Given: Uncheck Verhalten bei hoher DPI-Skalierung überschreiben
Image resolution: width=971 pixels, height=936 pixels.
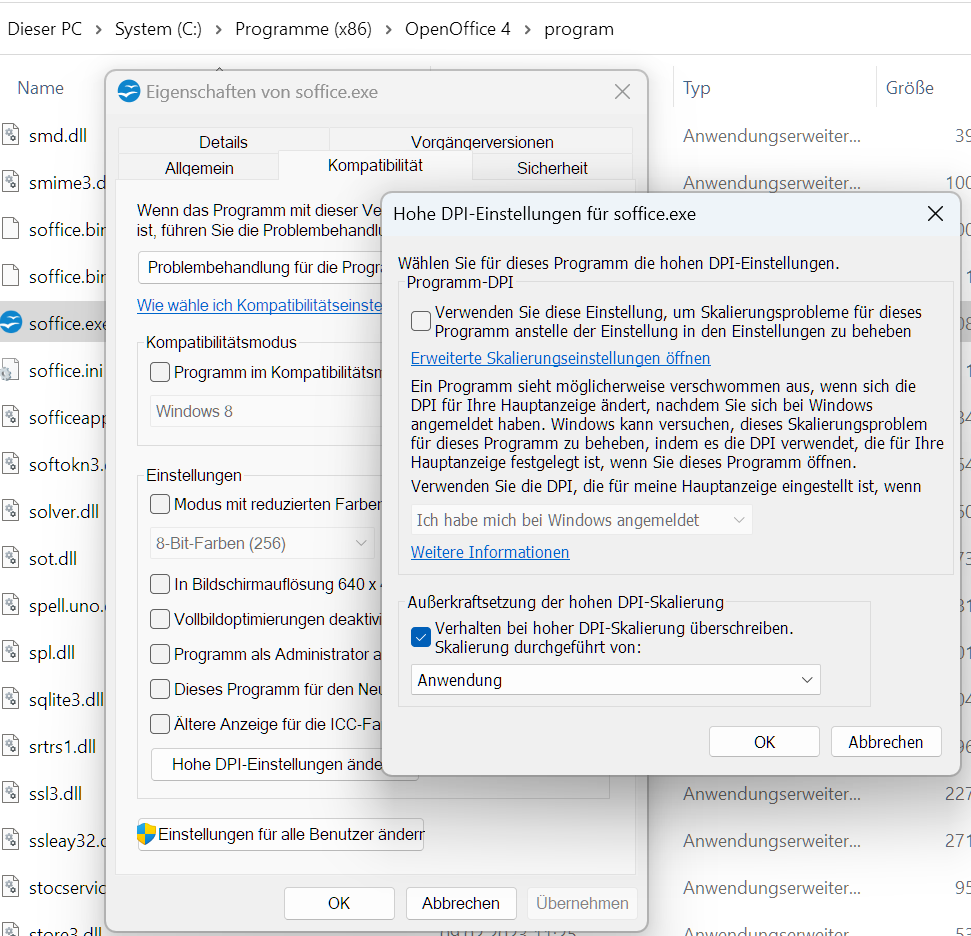Looking at the screenshot, I should (421, 637).
